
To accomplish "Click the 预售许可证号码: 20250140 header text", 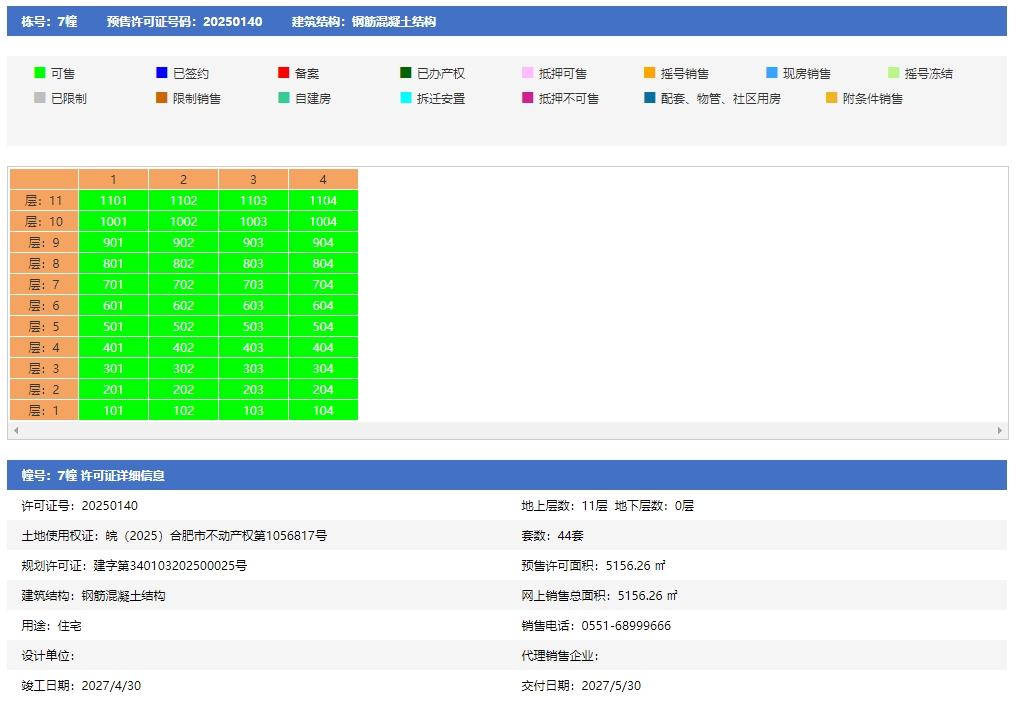I will point(185,21).
